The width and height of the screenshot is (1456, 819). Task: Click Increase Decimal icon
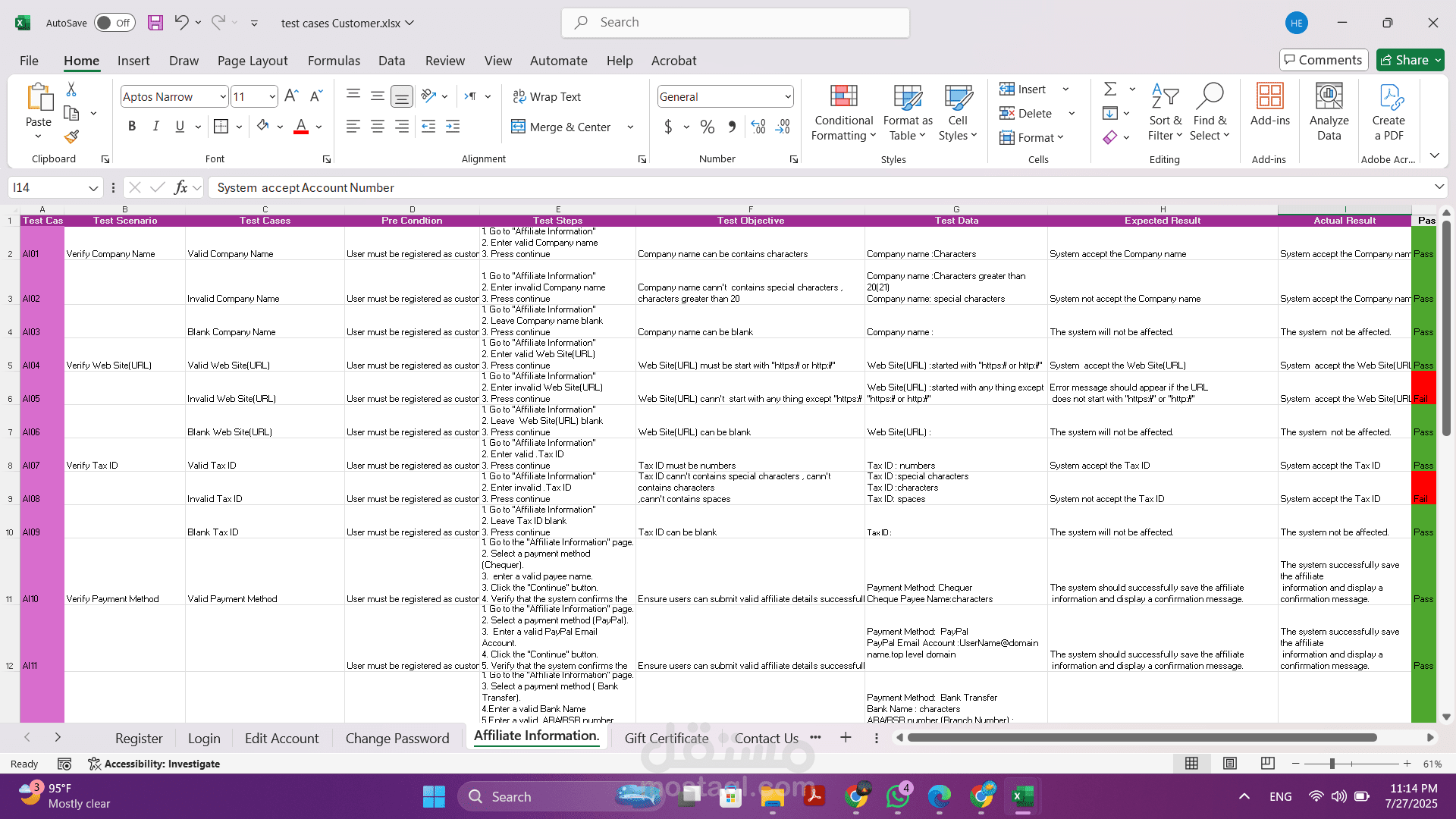[x=758, y=127]
